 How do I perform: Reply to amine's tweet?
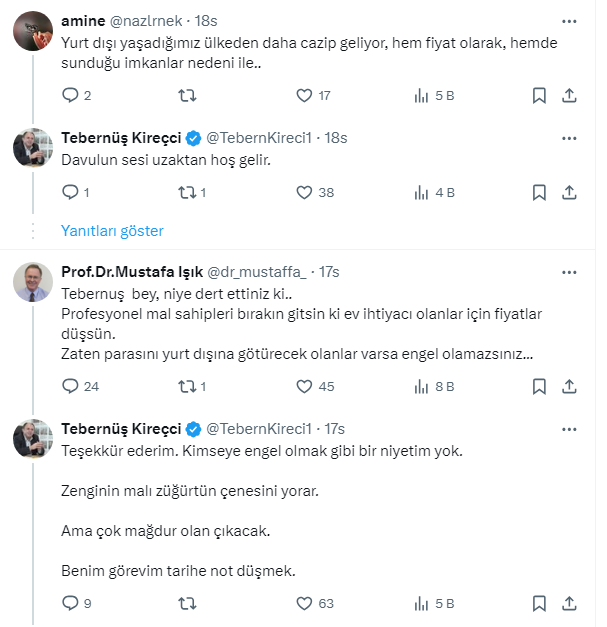tap(70, 96)
